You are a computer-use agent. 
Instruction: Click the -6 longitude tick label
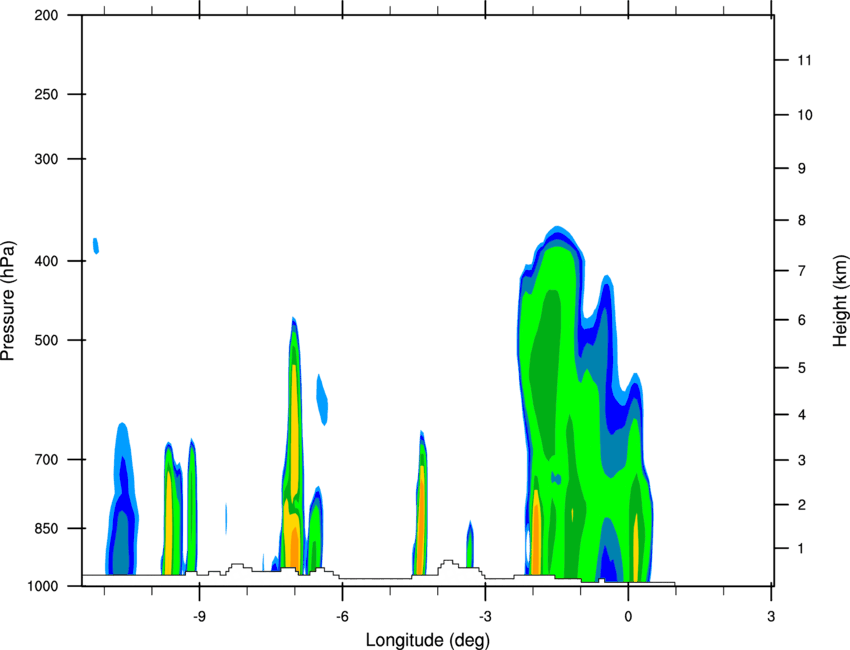click(x=342, y=617)
